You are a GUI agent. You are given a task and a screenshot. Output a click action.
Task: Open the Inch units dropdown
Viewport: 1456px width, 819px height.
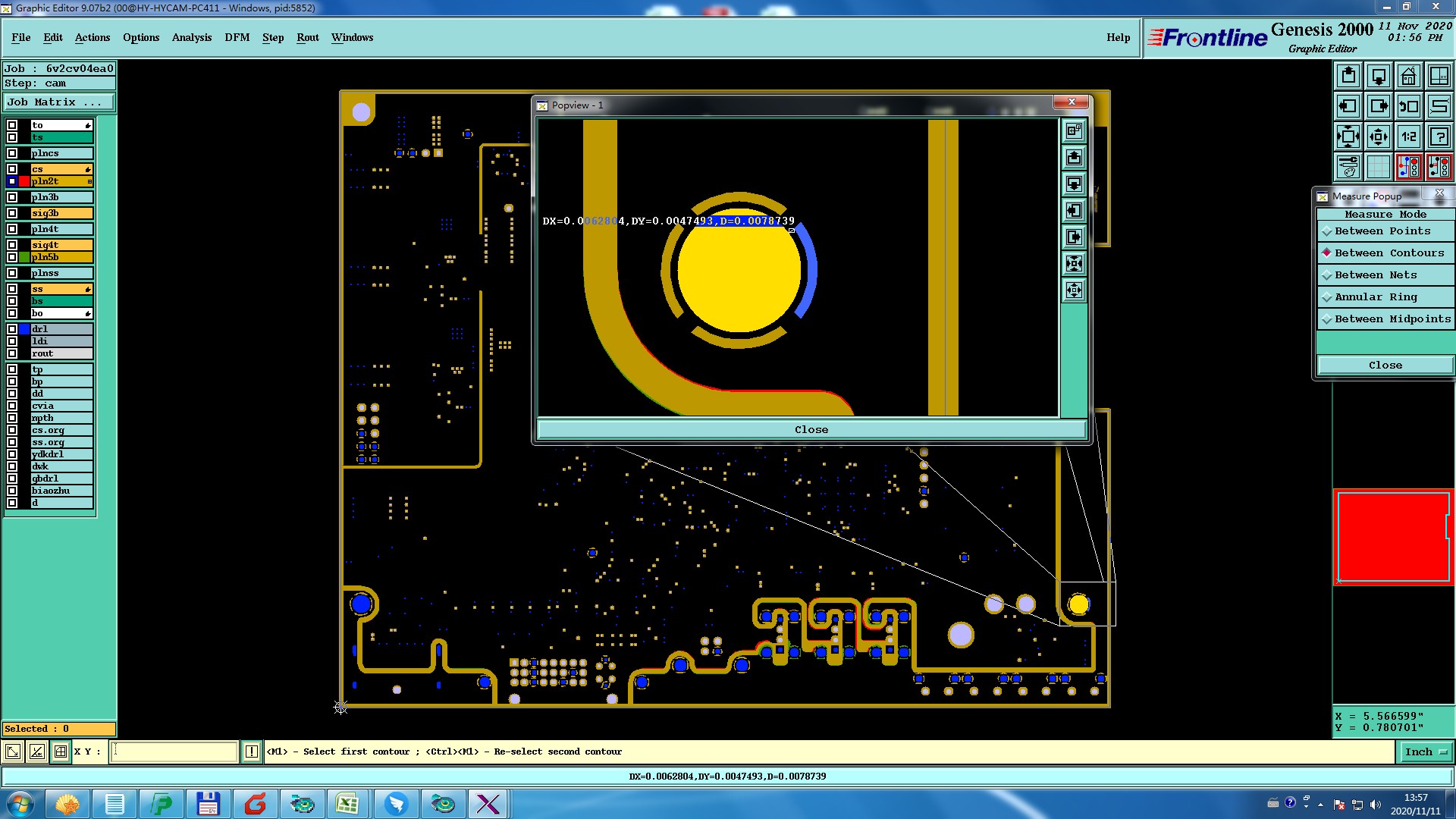pyautogui.click(x=1425, y=752)
